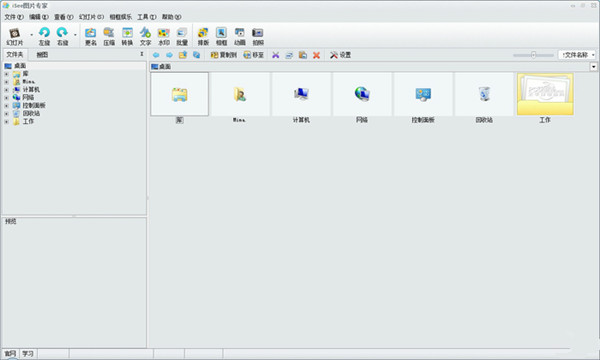Click the paste clipboard icon
This screenshot has width=600, height=360.
[303, 55]
